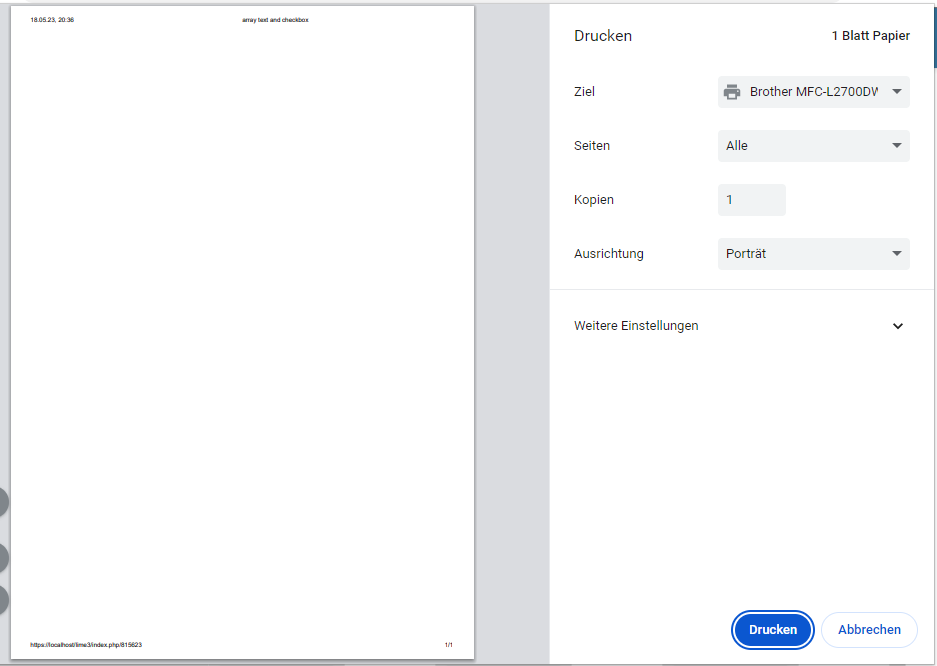This screenshot has height=666, width=937.
Task: Open the Brother MFC-L2700DW destination dropdown
Action: pyautogui.click(x=814, y=92)
